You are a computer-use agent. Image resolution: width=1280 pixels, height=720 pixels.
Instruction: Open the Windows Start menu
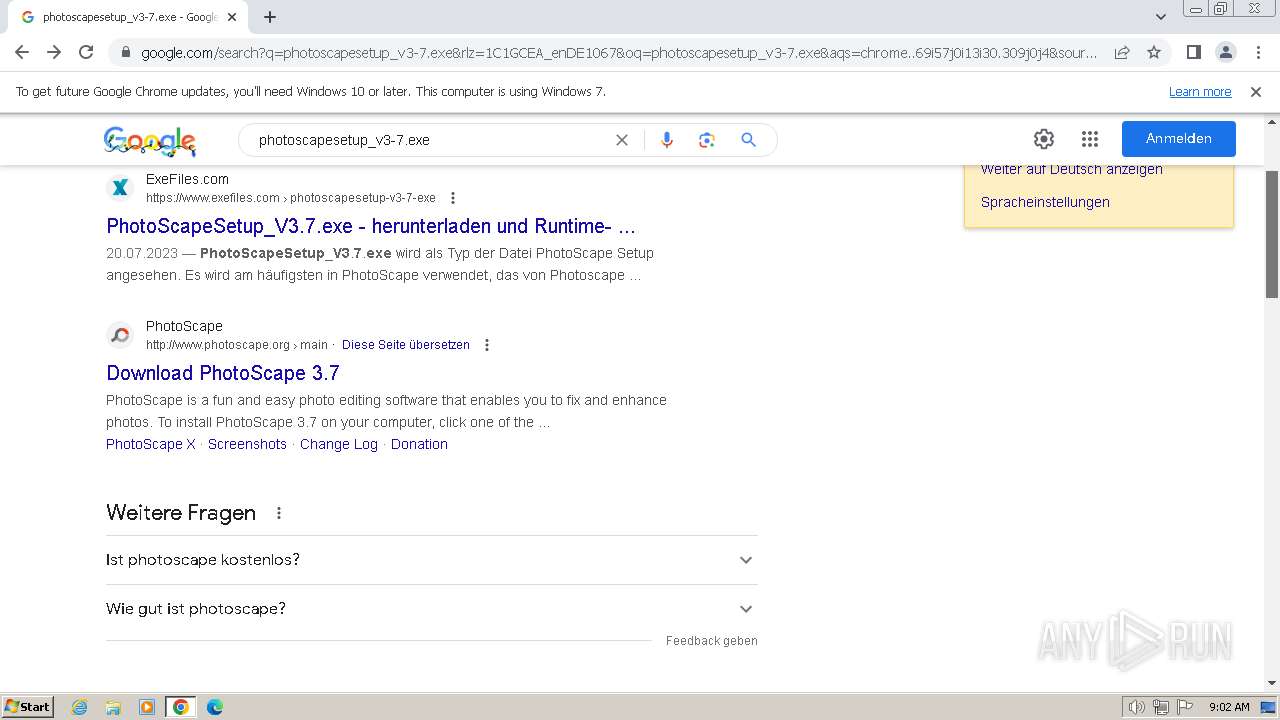coord(28,706)
